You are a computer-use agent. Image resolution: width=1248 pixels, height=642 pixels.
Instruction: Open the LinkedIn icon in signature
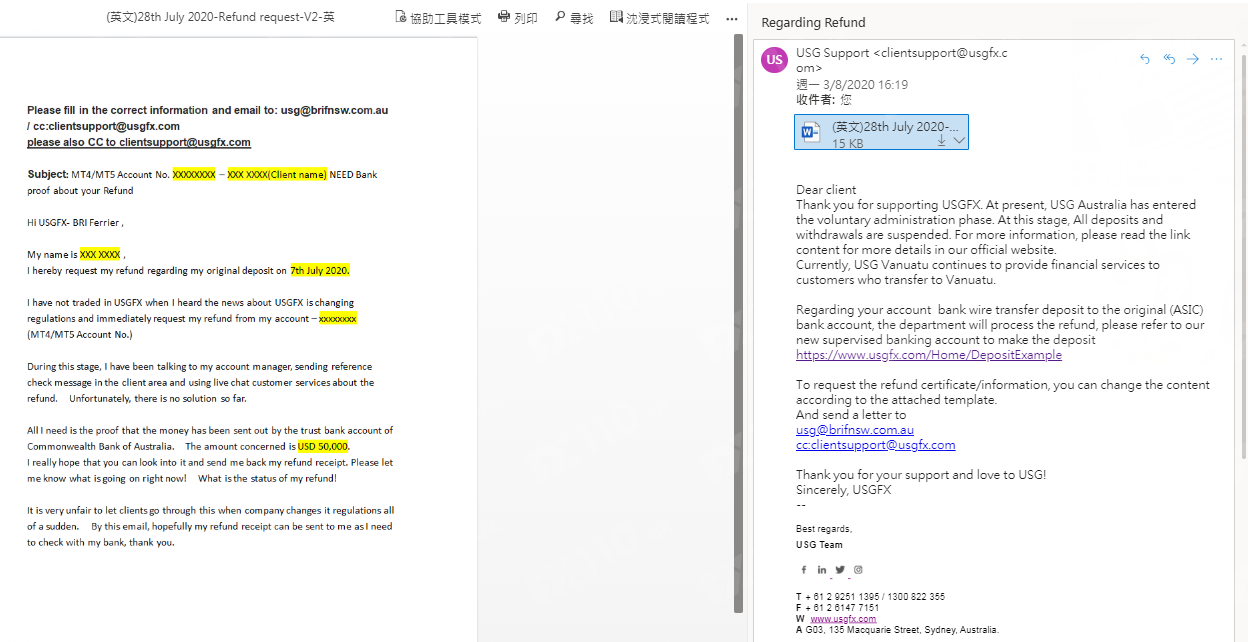[822, 570]
